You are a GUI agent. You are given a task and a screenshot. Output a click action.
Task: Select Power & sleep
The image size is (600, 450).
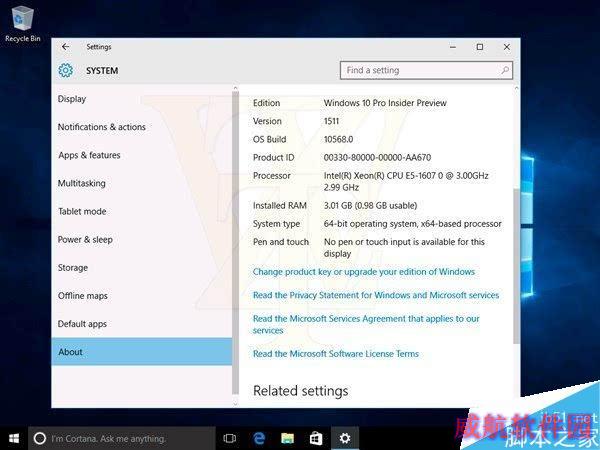pos(142,240)
